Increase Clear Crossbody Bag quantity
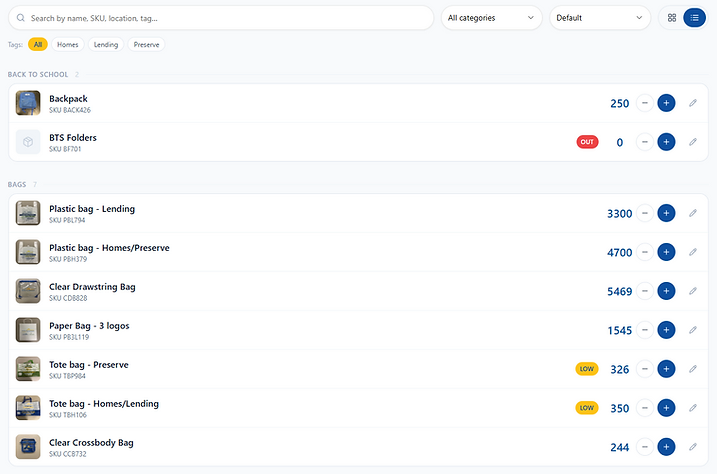 coord(666,447)
